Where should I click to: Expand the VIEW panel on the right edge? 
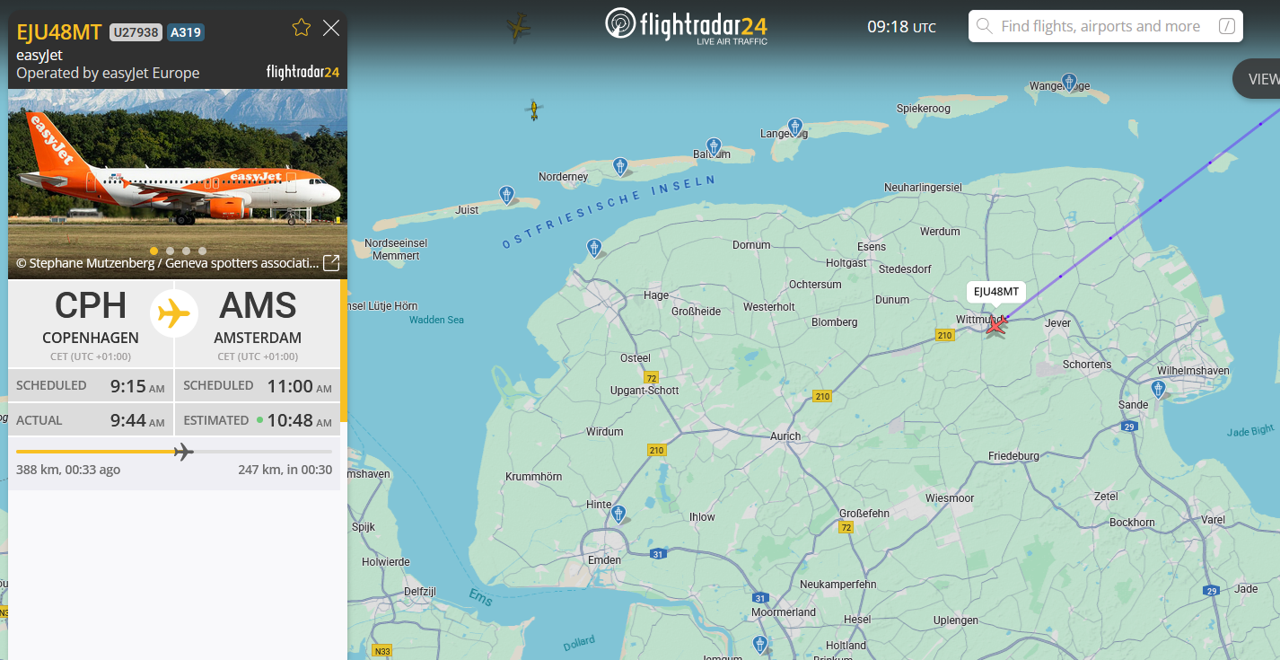(x=1259, y=79)
